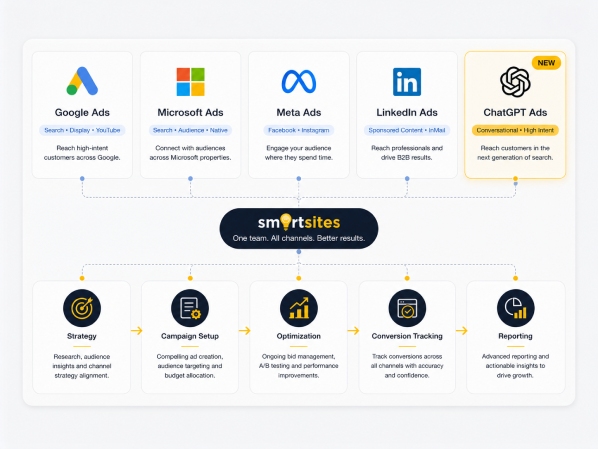
Task: Click 'Research, audience insights and channel strategy' description
Action: pos(82,366)
